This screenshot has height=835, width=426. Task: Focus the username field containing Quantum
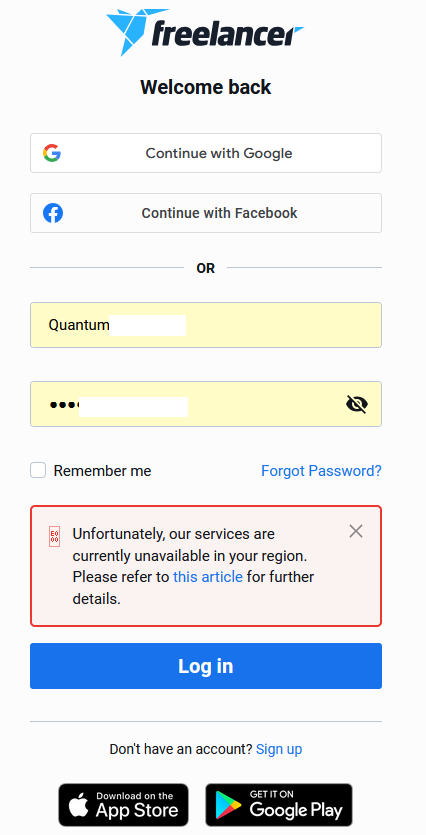pyautogui.click(x=206, y=325)
